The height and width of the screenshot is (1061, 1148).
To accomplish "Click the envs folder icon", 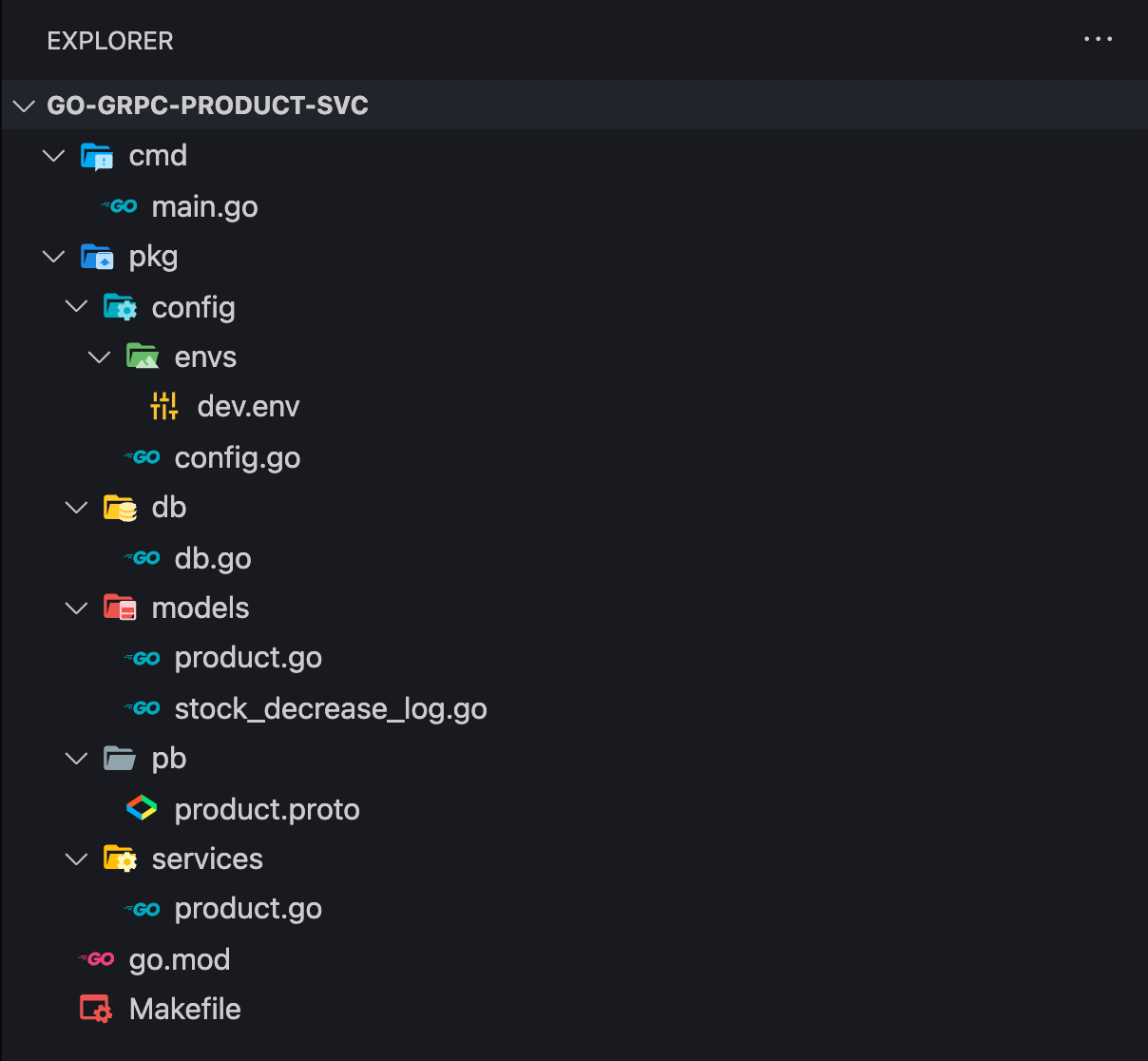I will [142, 356].
